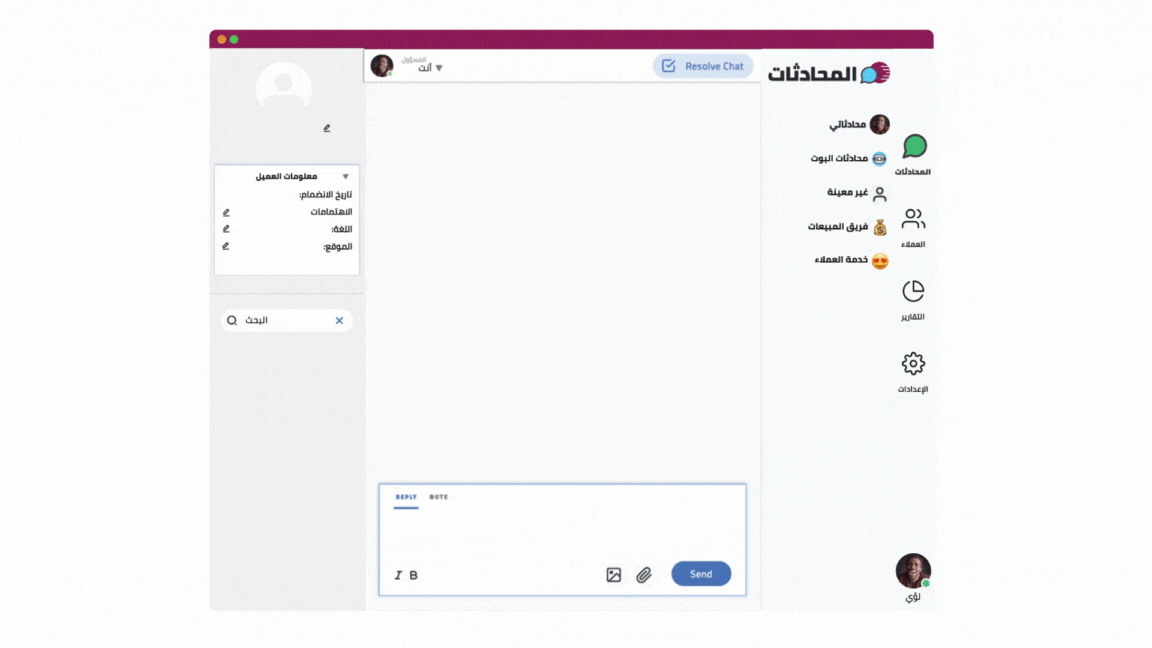Viewport: 1152px width, 648px height.
Task: Edit the الاهتمامات interests field pencil
Action: [226, 212]
